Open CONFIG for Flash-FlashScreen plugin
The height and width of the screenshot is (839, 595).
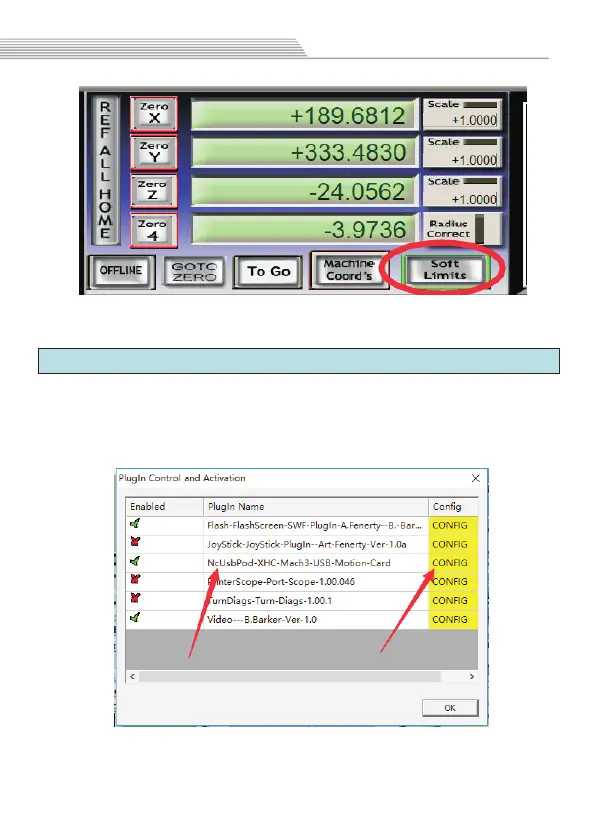click(x=453, y=525)
